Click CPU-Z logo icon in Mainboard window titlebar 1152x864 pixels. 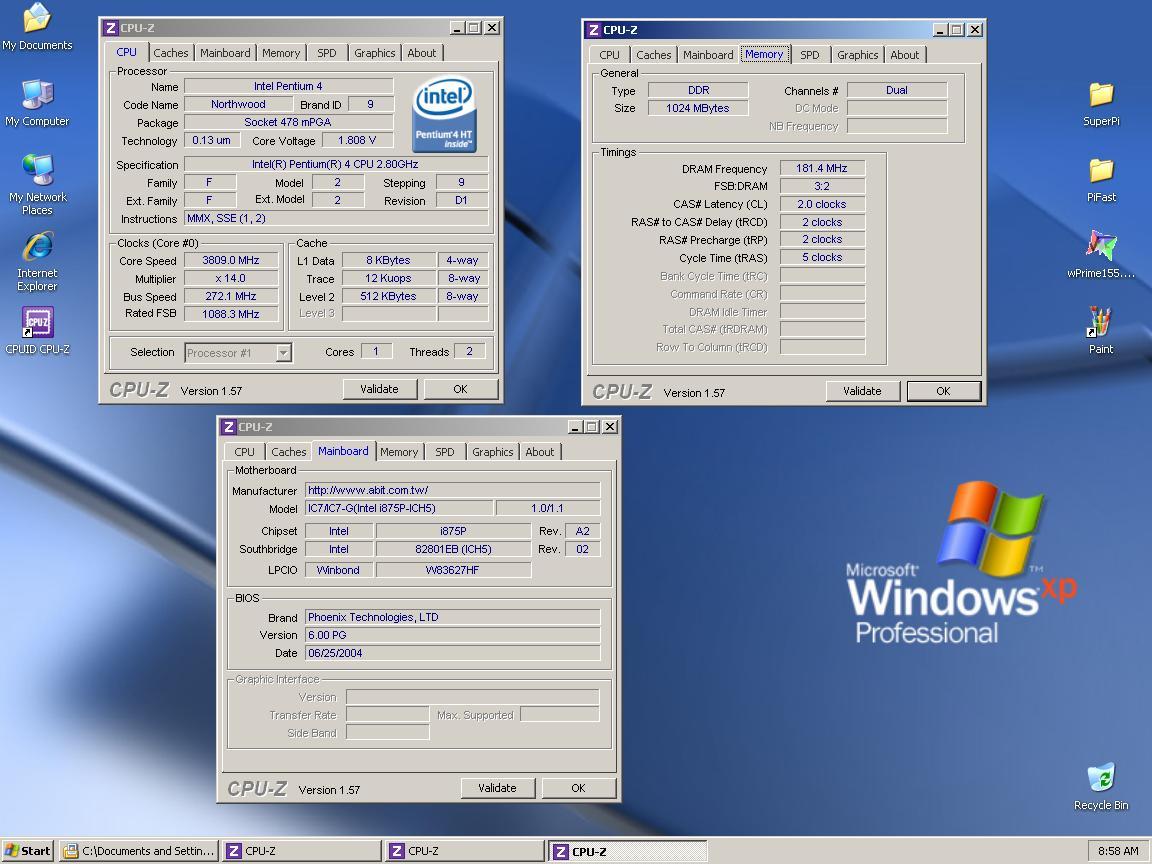click(228, 427)
